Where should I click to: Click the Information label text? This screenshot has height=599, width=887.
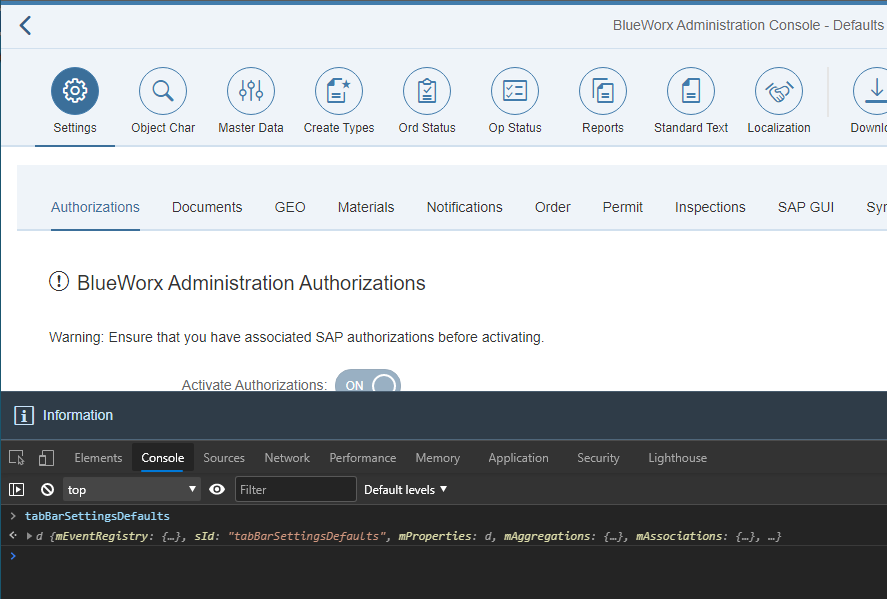[78, 415]
